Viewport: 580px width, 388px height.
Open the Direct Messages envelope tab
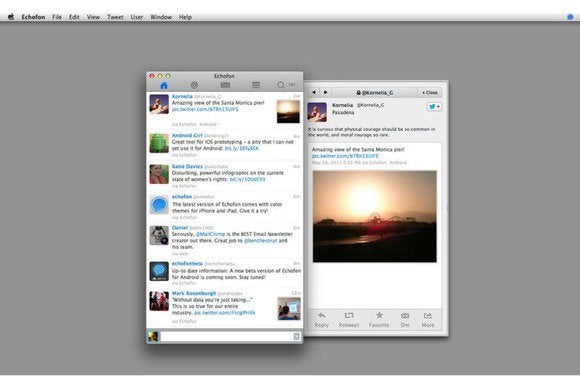225,85
